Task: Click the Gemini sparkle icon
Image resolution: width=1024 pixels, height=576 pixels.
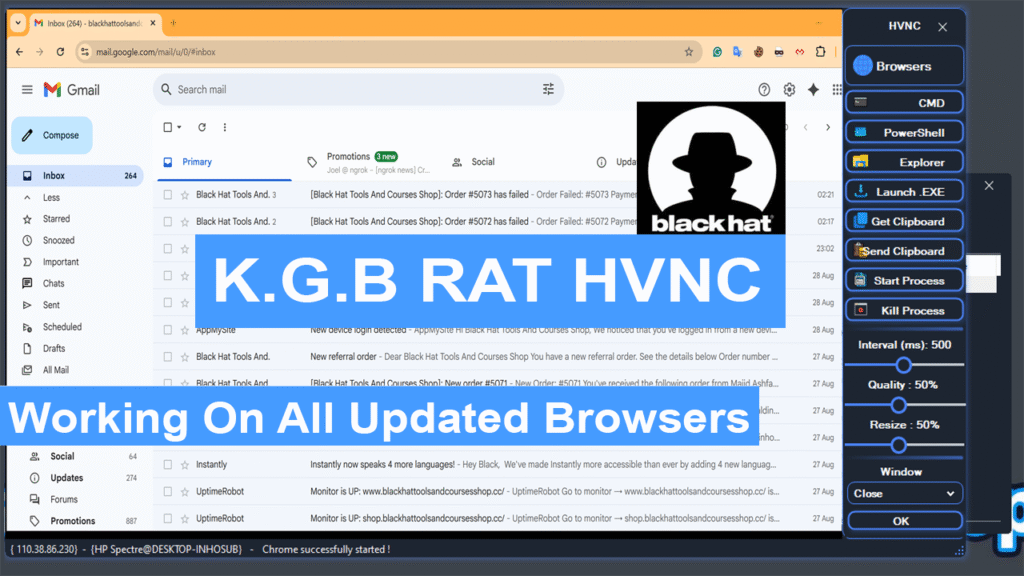Action: pyautogui.click(x=813, y=89)
